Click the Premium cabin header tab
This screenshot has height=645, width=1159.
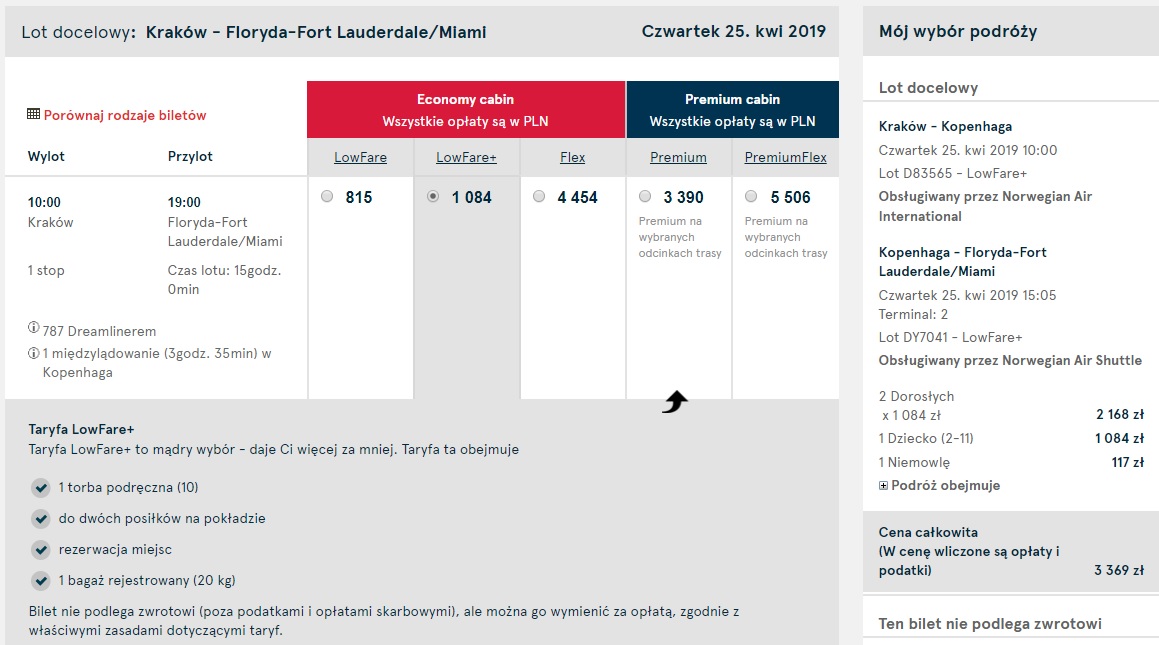pyautogui.click(x=733, y=109)
